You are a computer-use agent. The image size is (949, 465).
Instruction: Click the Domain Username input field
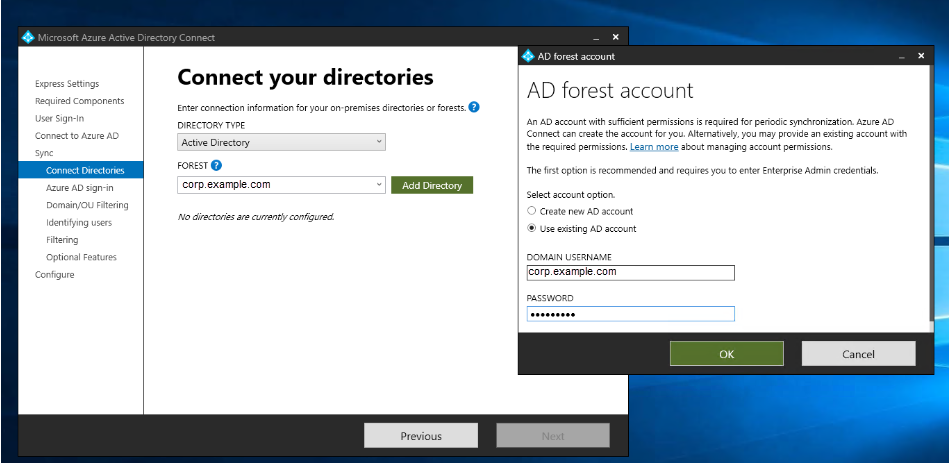tap(630, 272)
